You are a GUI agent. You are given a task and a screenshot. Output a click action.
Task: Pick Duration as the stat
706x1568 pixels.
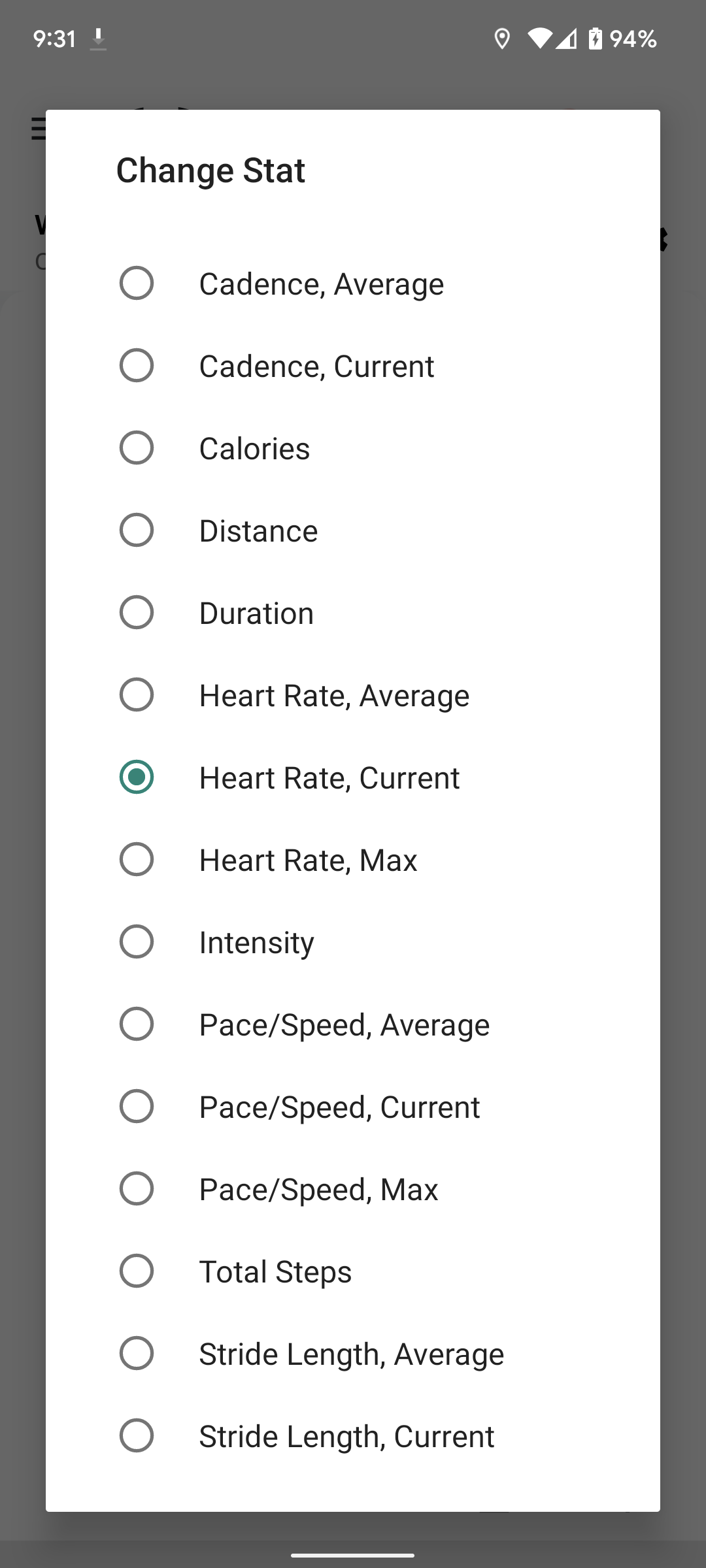256,612
